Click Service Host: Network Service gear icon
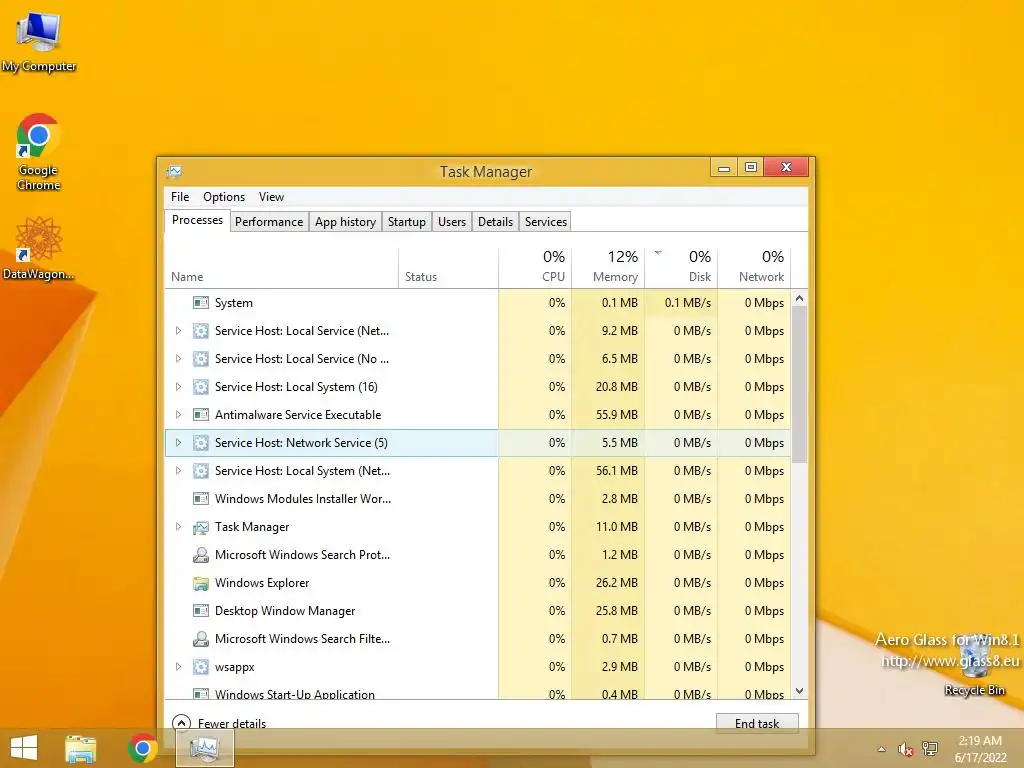Screen dimensions: 1024x768 point(200,443)
